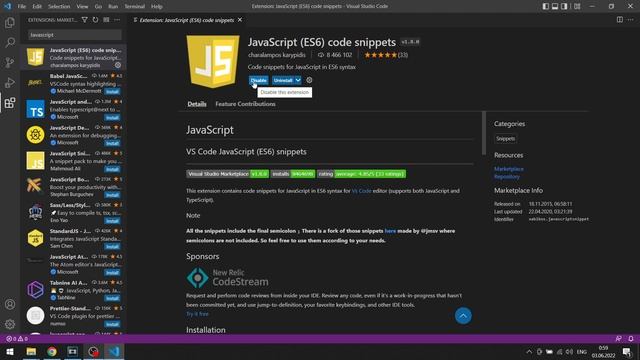Click the extensions search input field

pyautogui.click(x=75, y=35)
